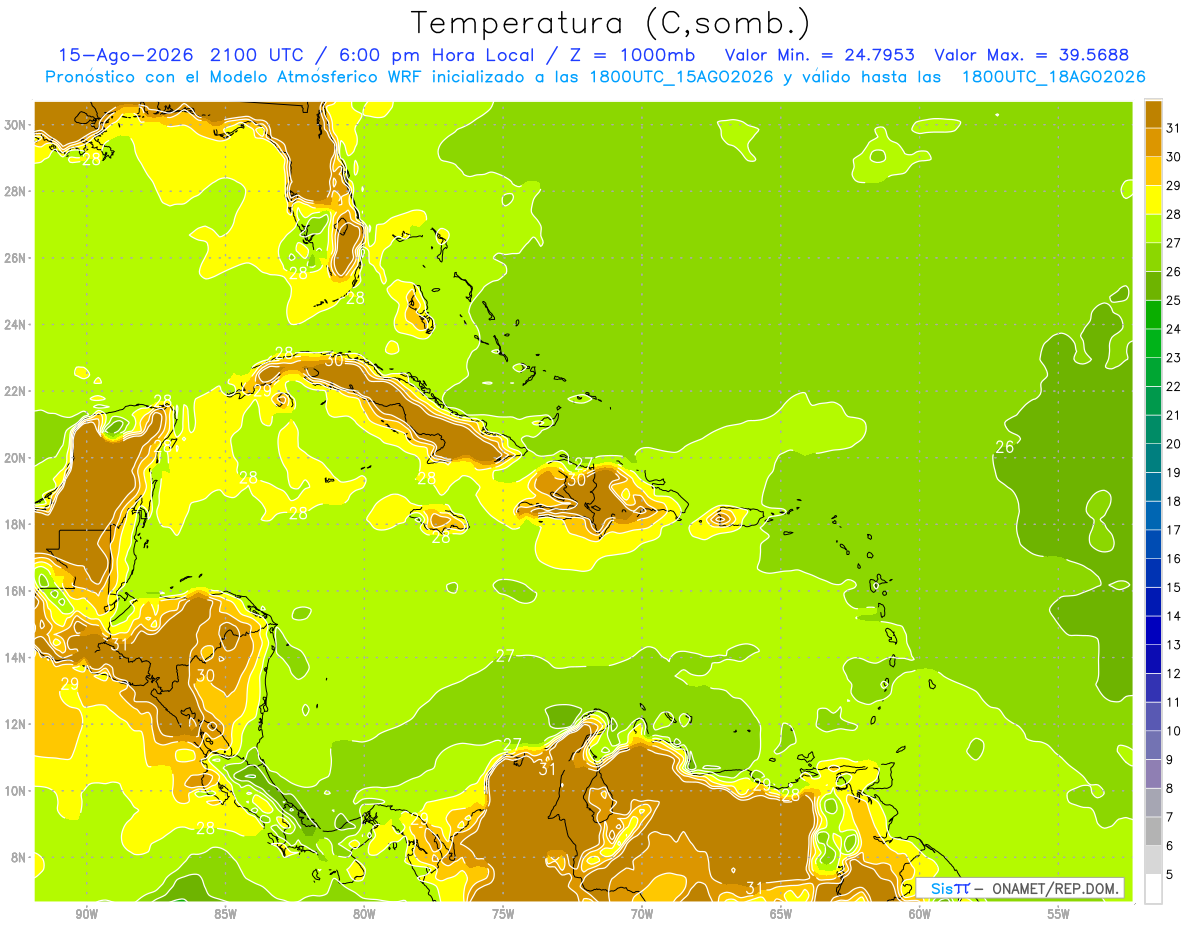Screen dimensions: 1200x927
Task: Click the "30N" latitude axis label
Action: pos(17,125)
